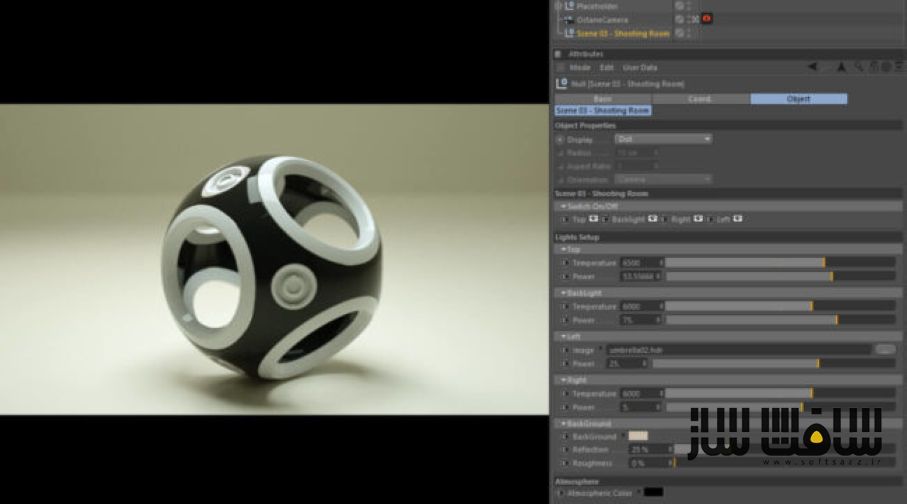Click the BackLight Power slider

(780, 320)
